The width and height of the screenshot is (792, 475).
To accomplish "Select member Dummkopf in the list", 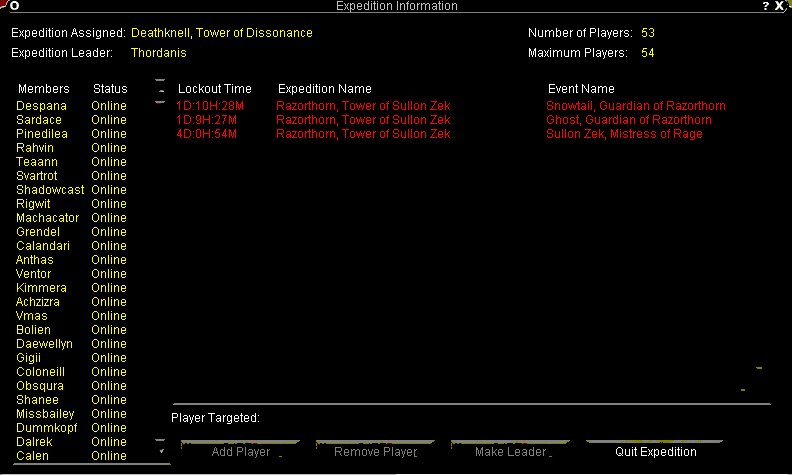I will (x=46, y=428).
